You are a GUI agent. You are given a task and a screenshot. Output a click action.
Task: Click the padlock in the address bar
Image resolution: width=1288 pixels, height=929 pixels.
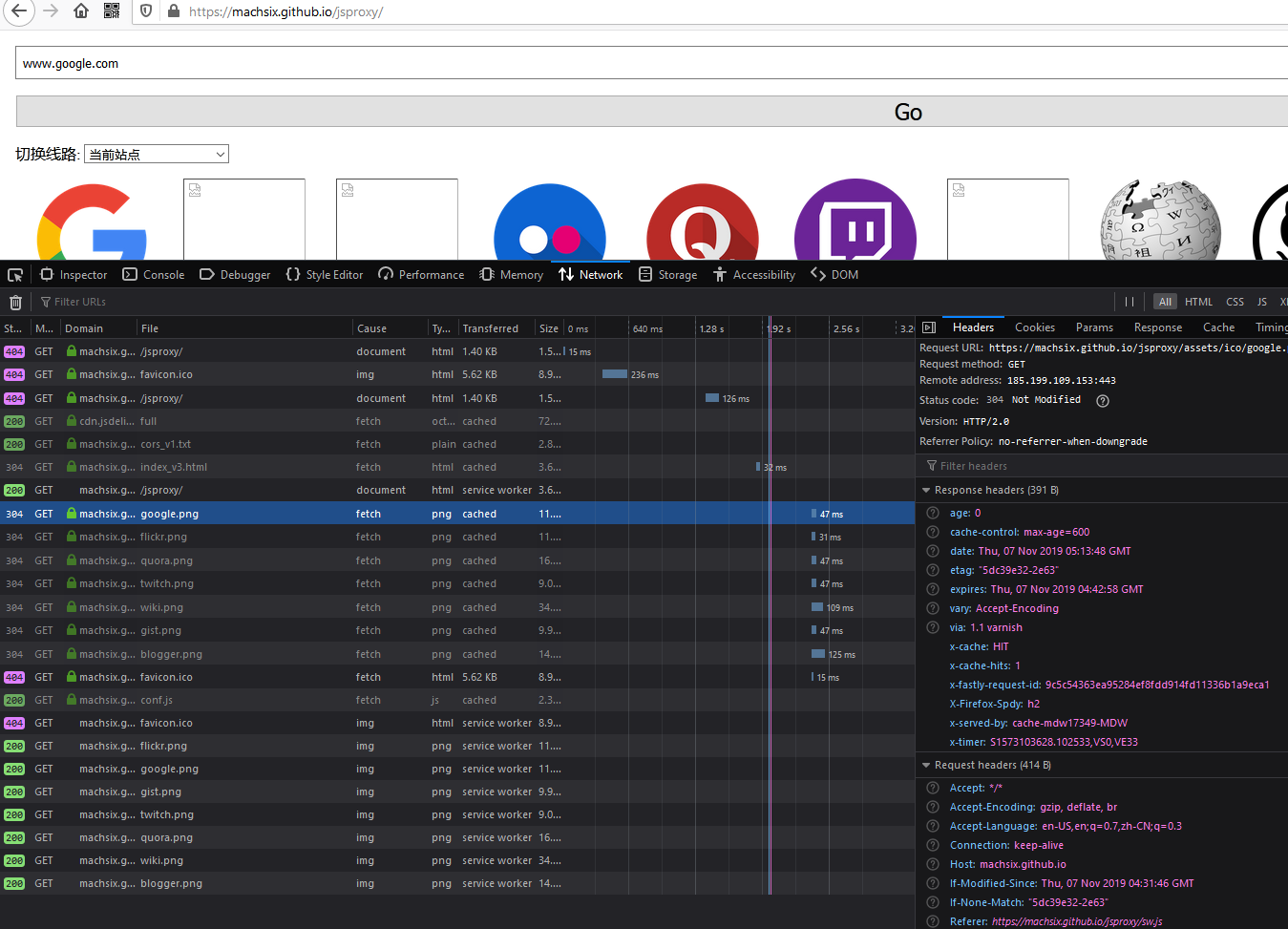click(x=172, y=12)
